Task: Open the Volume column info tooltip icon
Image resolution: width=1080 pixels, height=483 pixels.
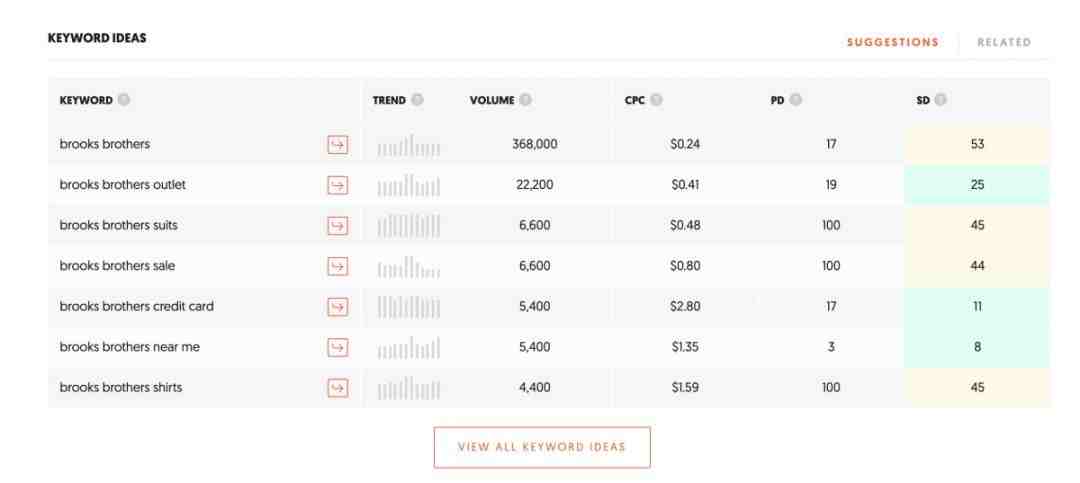Action: click(x=526, y=100)
